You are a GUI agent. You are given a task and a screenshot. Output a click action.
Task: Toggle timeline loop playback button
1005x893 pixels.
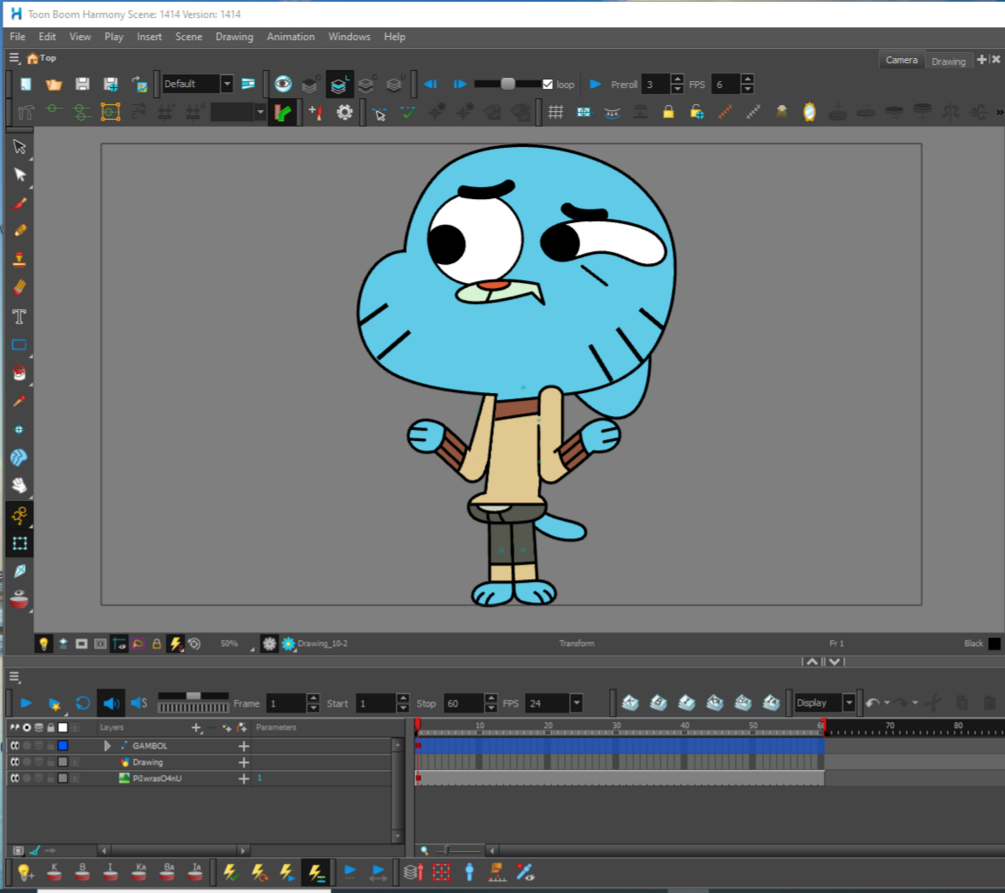[x=83, y=703]
